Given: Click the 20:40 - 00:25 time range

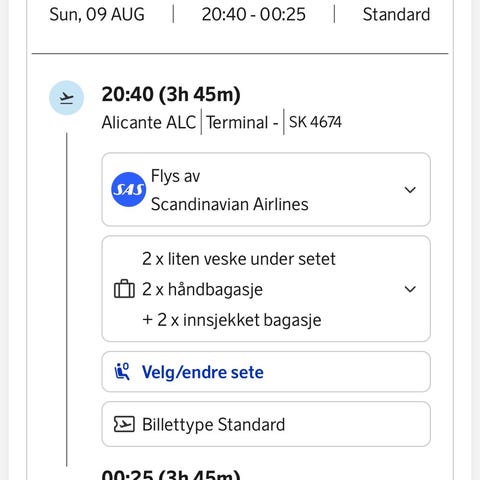Looking at the screenshot, I should [x=254, y=15].
